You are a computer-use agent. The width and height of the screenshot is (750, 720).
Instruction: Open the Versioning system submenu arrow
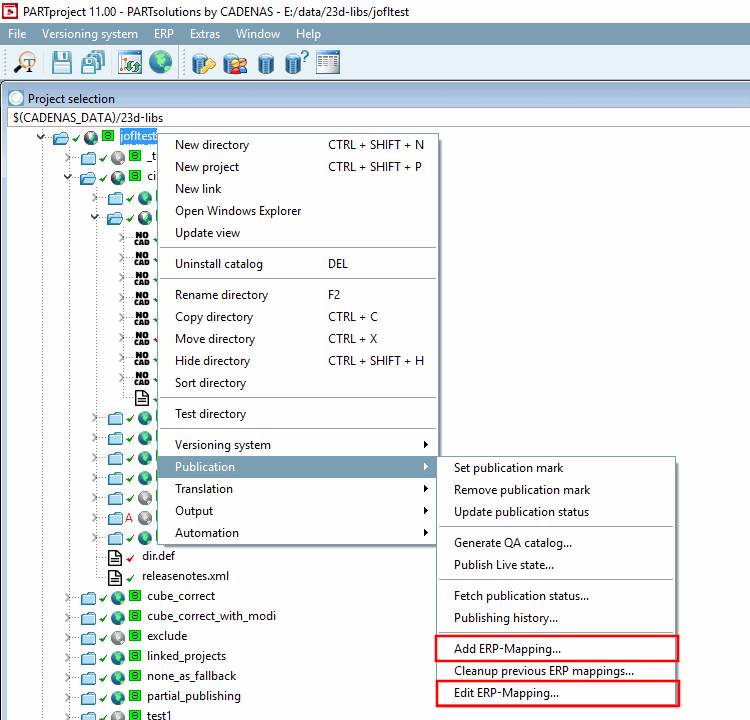click(425, 445)
